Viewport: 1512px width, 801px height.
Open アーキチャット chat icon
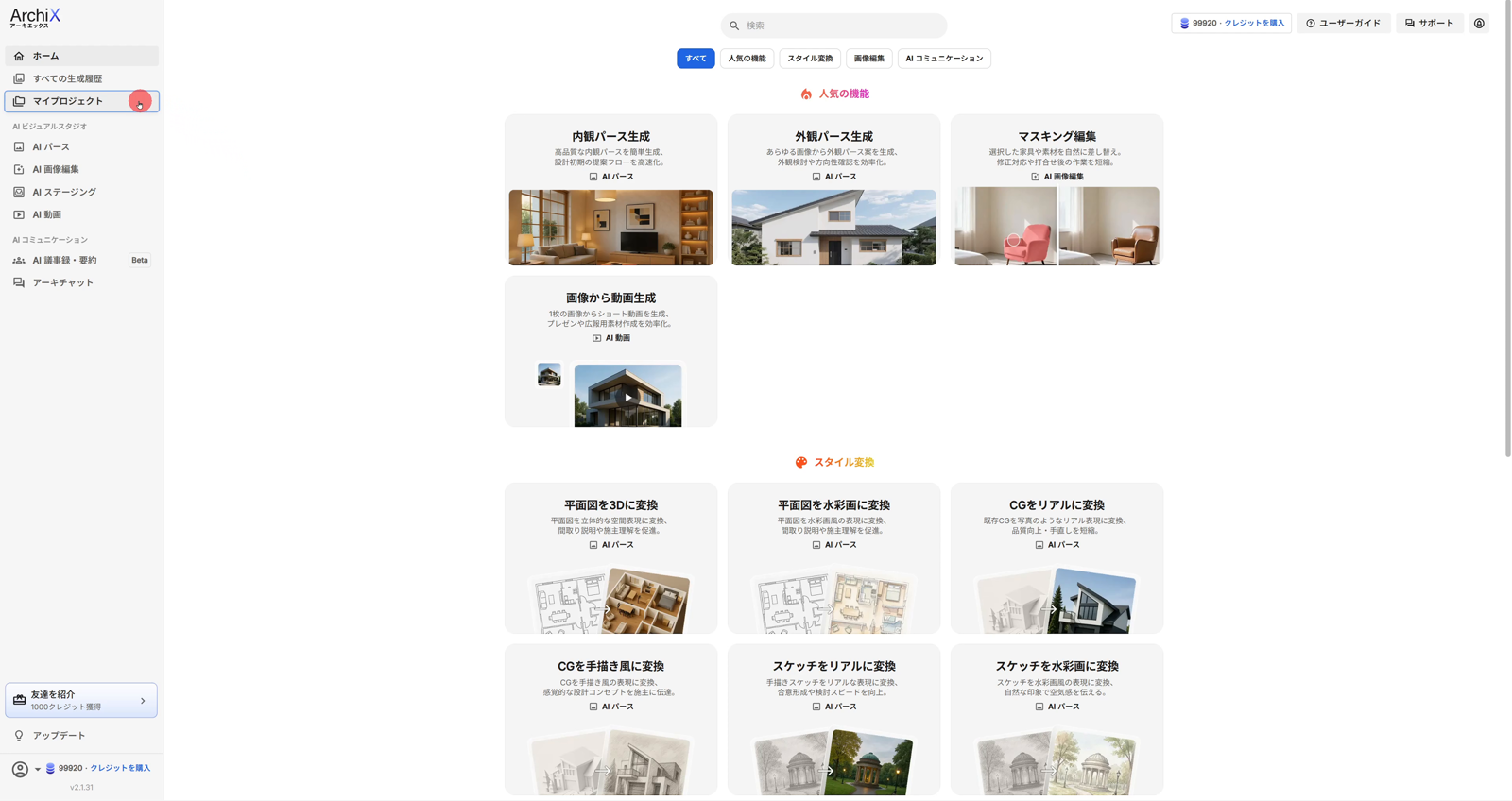click(19, 282)
